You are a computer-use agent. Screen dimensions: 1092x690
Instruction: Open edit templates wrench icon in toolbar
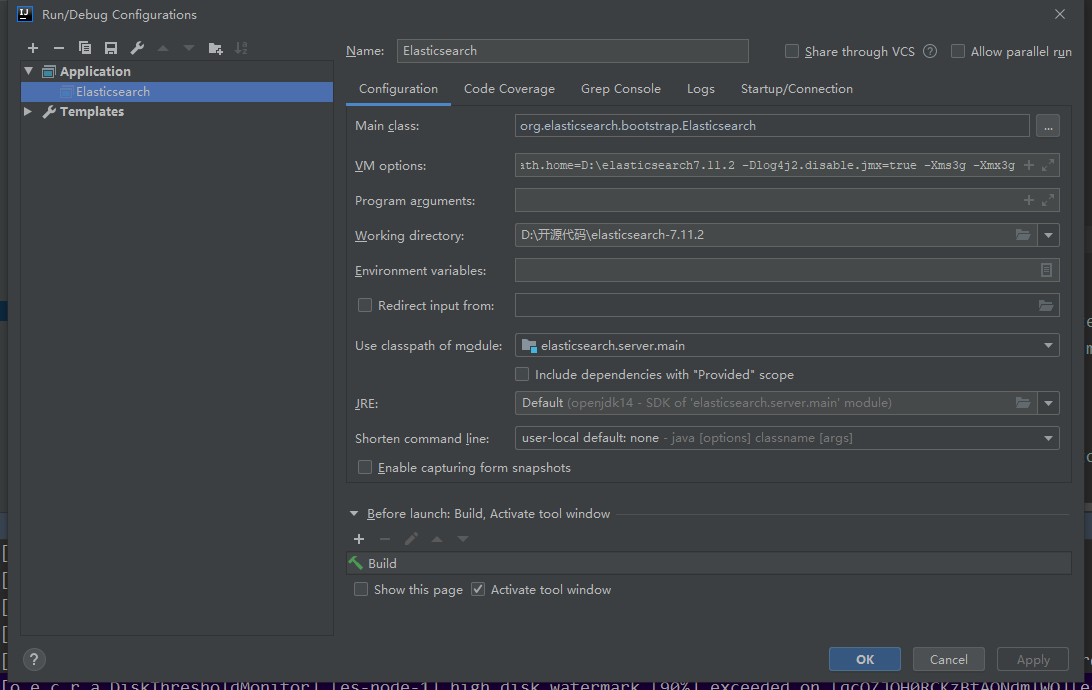pos(137,48)
